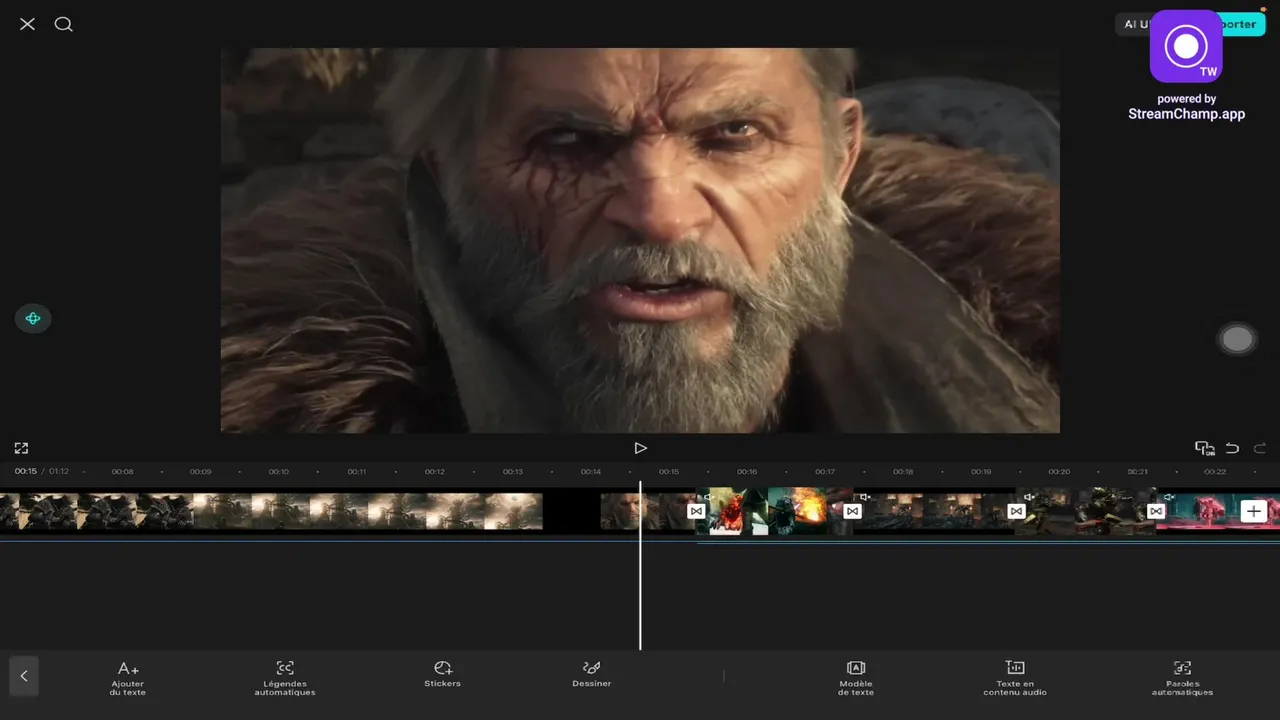Tap mute icon on the pink clip
This screenshot has height=720, width=1280.
(x=1169, y=497)
